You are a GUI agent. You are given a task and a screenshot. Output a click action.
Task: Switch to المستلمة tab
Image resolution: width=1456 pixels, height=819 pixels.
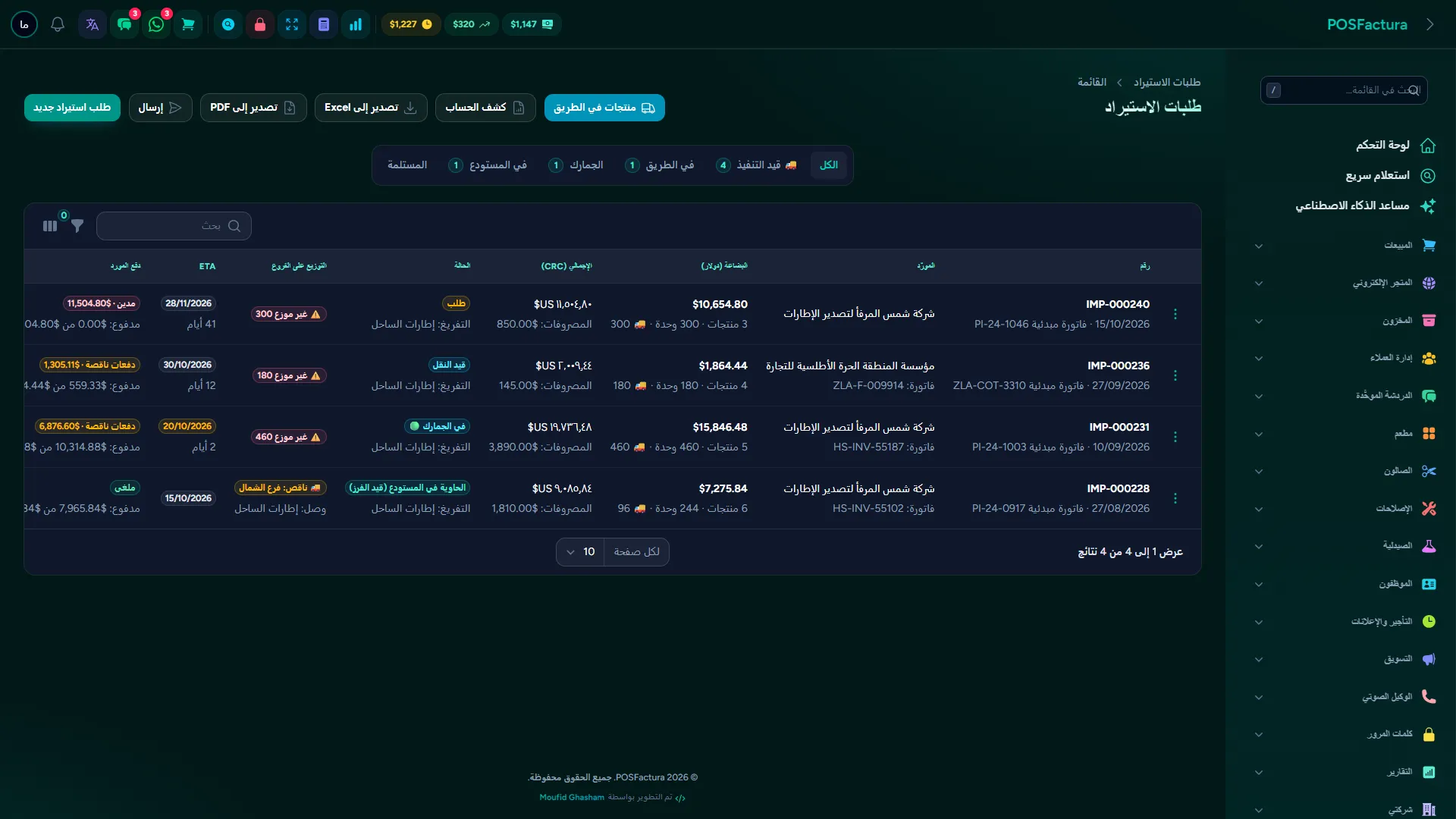point(407,165)
